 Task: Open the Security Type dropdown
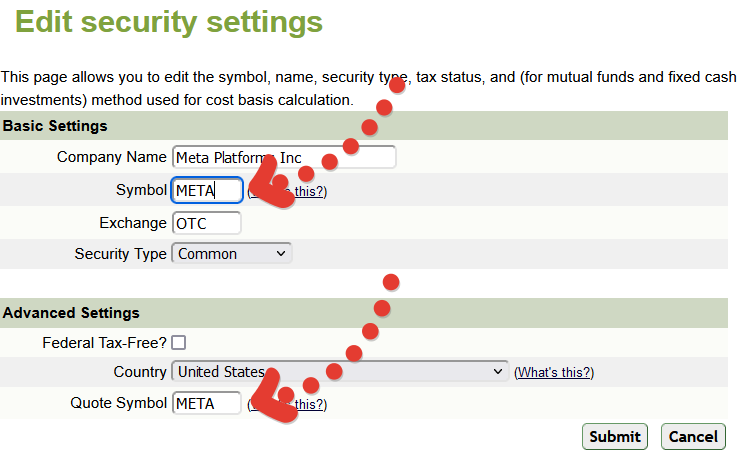tap(232, 254)
